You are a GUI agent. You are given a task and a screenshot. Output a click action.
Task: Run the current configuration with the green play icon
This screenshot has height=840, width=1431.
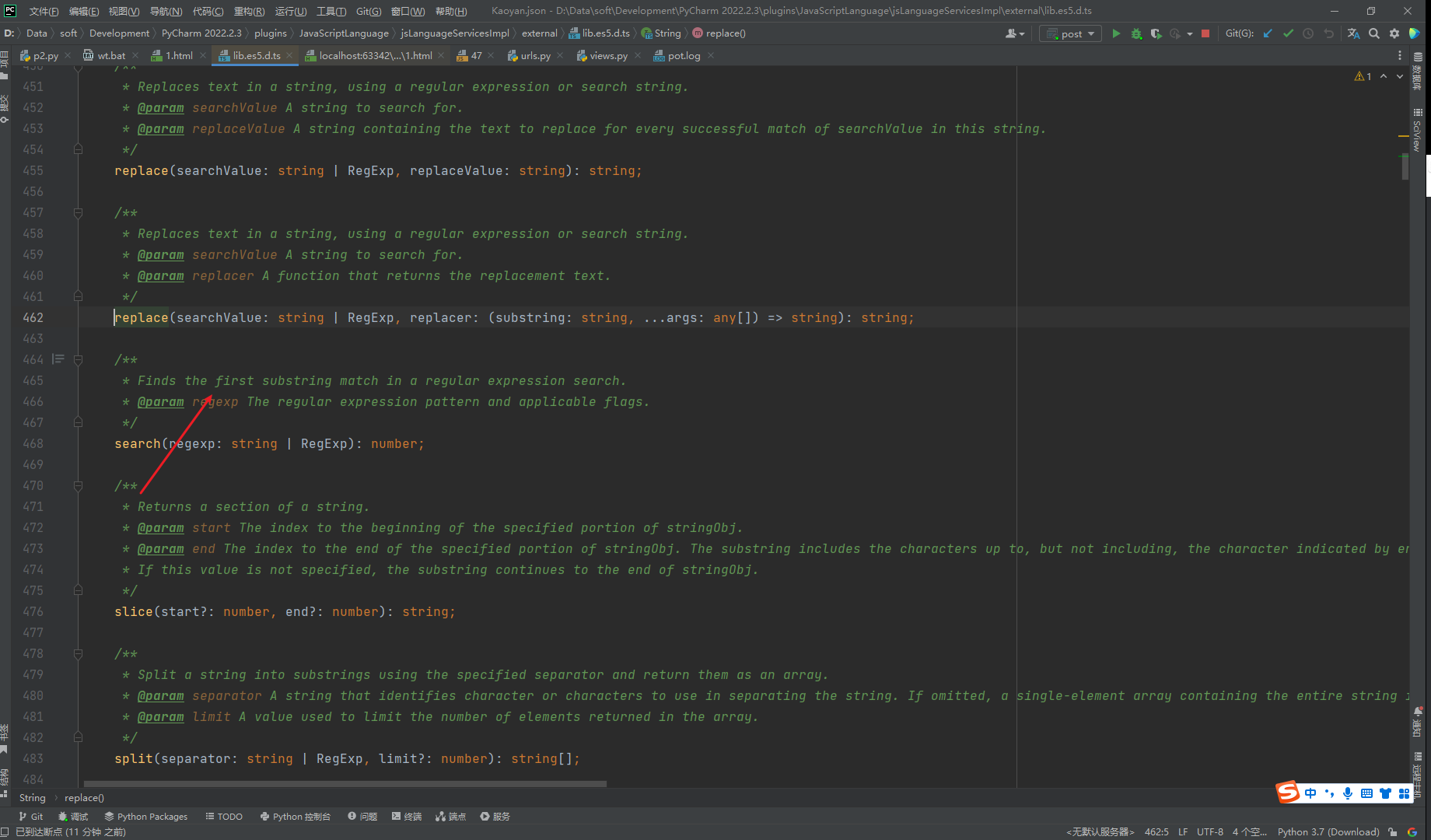click(1116, 33)
